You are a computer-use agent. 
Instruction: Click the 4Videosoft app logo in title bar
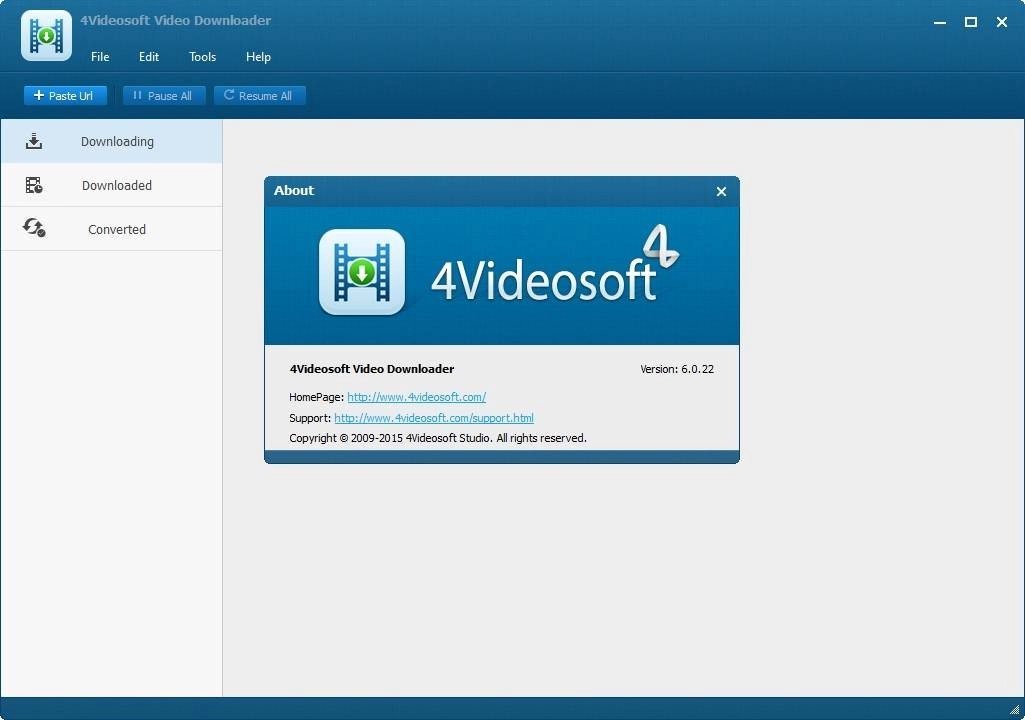pos(46,35)
